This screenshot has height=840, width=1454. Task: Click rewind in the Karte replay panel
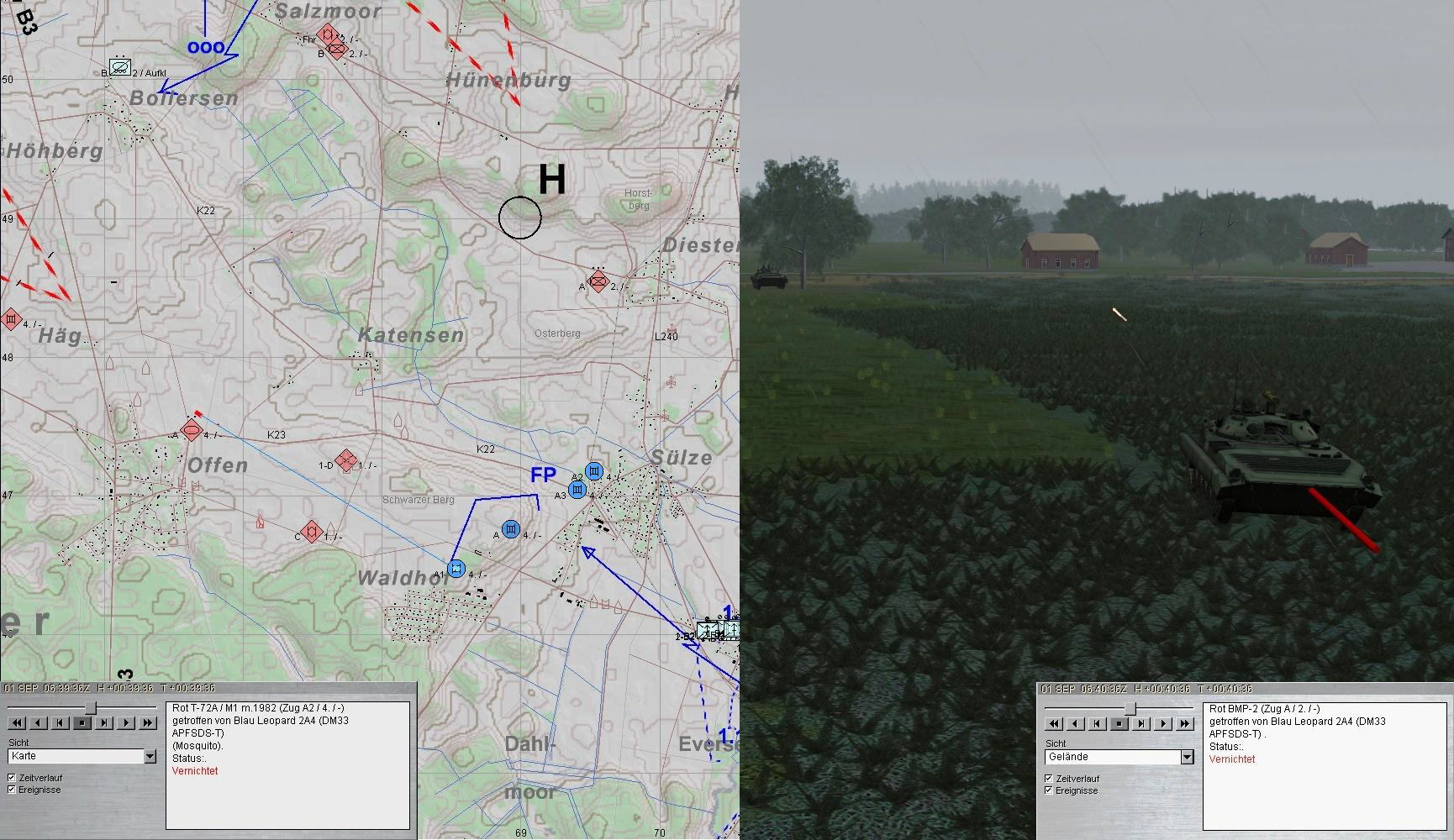[x=17, y=722]
